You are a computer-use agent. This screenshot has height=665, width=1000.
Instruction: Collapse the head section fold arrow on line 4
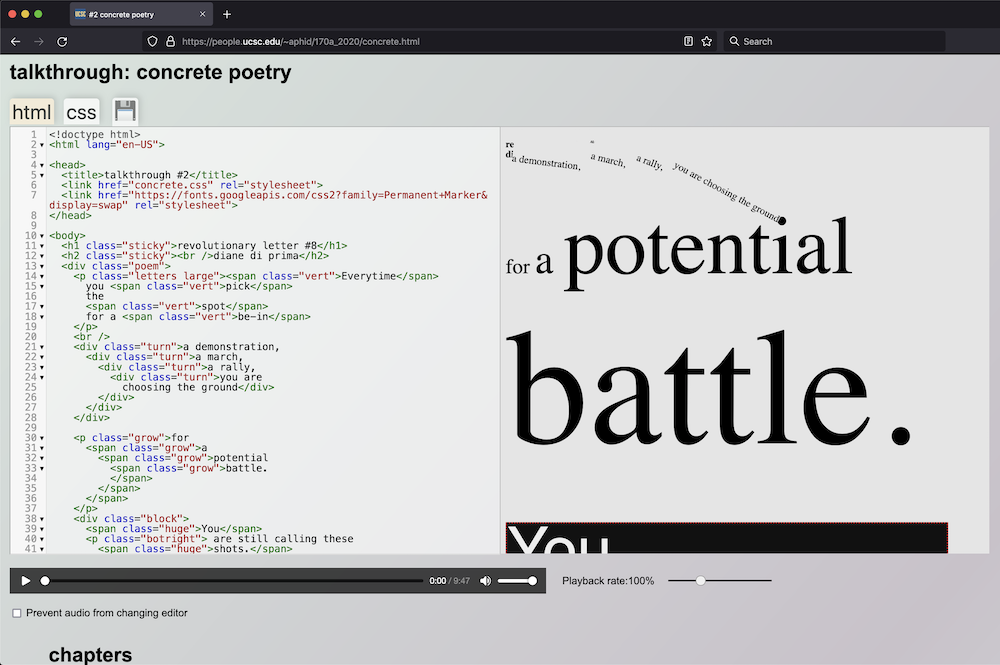tap(41, 165)
